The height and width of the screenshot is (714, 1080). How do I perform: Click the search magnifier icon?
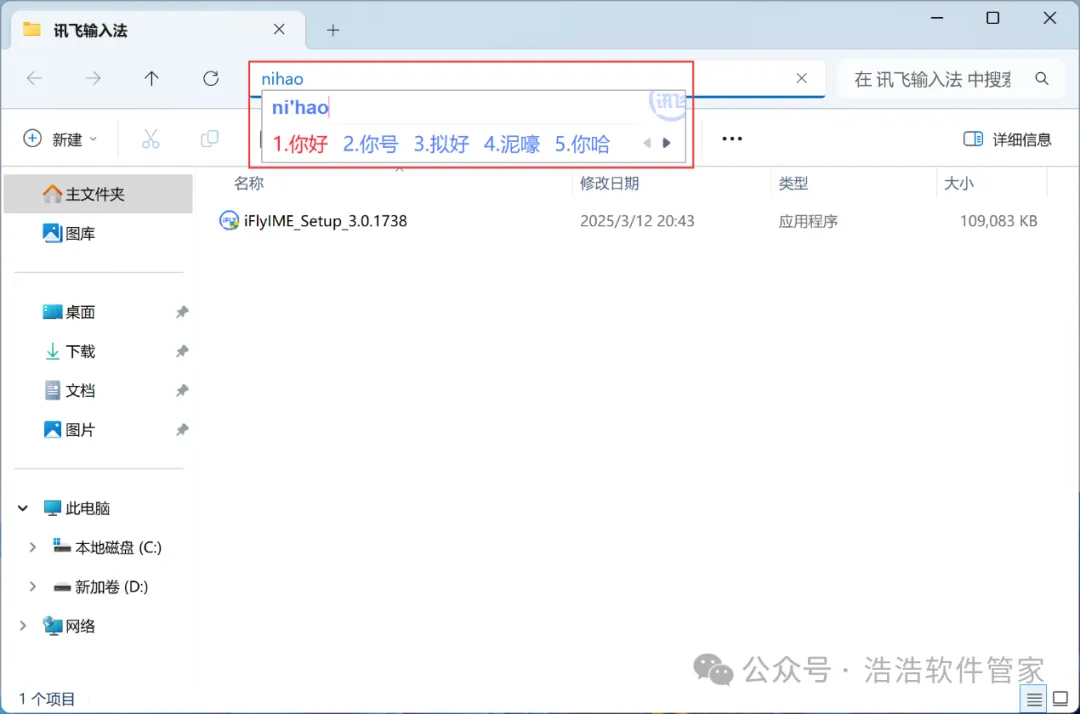coord(1041,79)
